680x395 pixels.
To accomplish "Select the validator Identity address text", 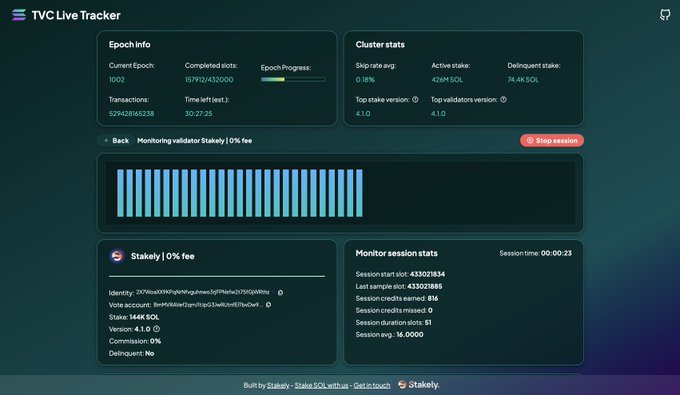I will pyautogui.click(x=203, y=292).
